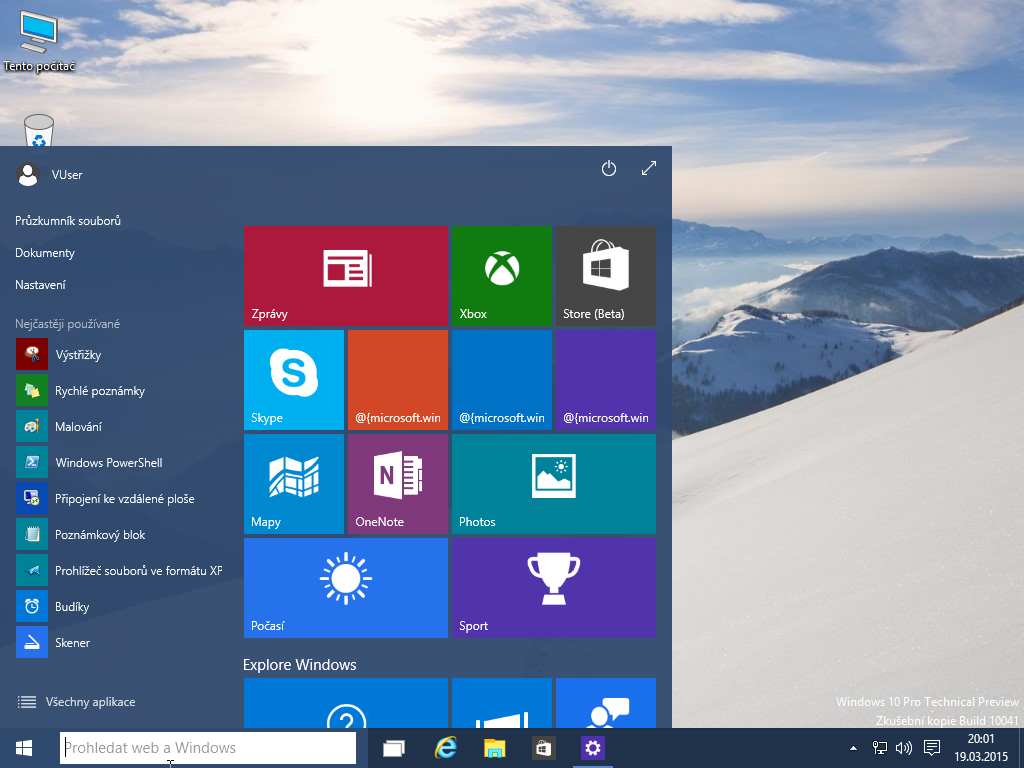Open the people chat tile under Explore Windows
The image size is (1024, 768).
coord(605,703)
